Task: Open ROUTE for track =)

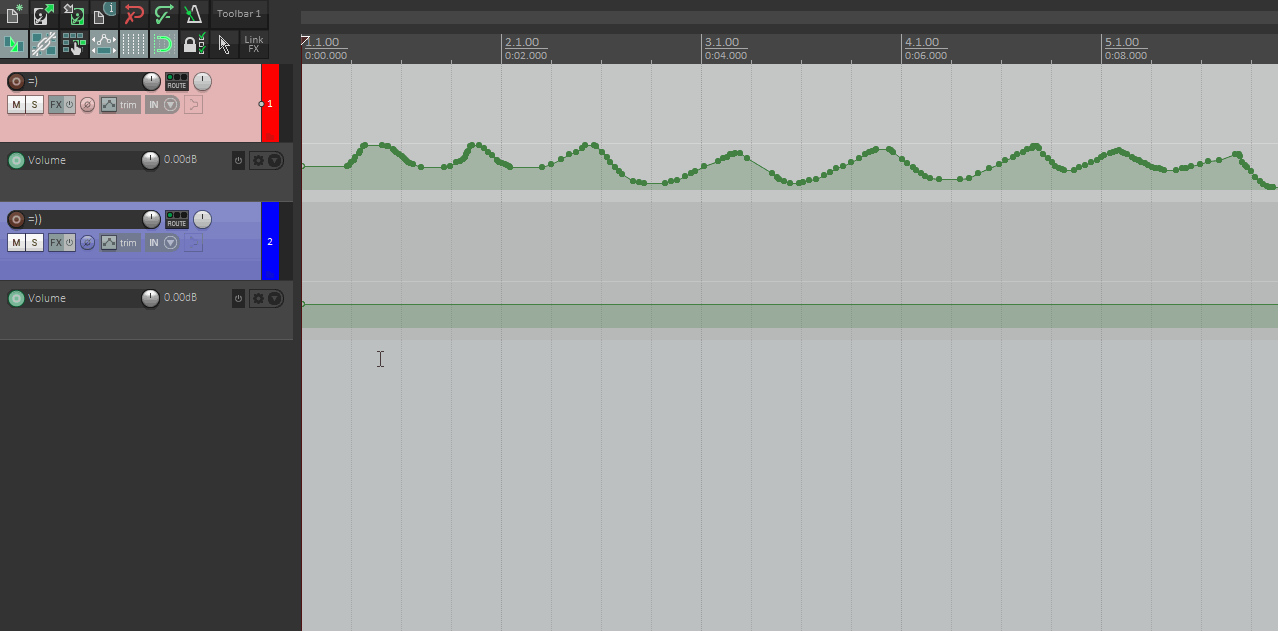Action: point(177,81)
